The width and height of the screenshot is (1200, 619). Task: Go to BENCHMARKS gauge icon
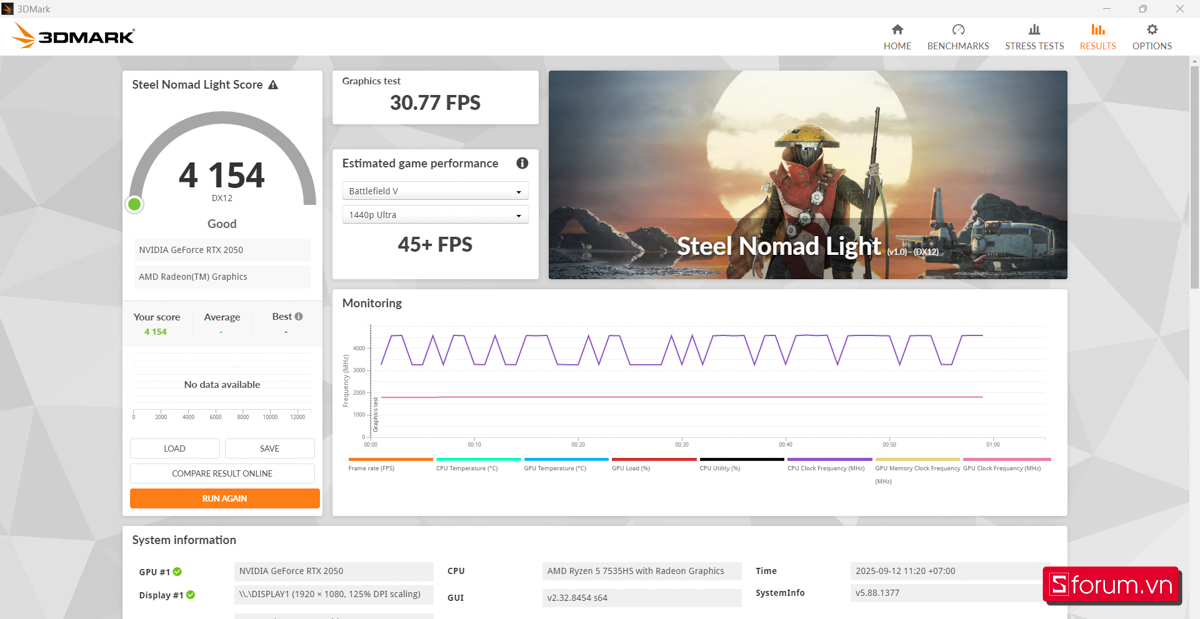click(x=958, y=30)
